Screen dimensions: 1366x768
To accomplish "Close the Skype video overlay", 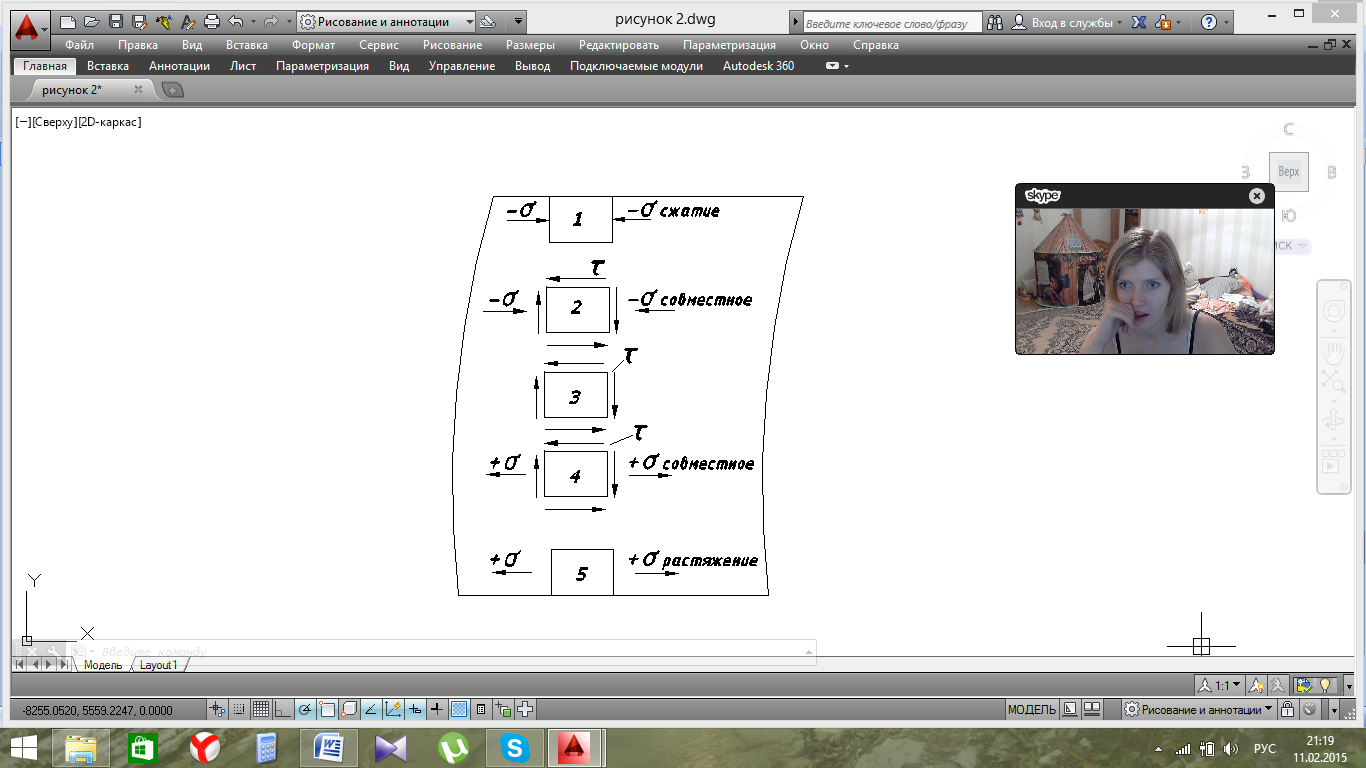I will pos(1257,196).
